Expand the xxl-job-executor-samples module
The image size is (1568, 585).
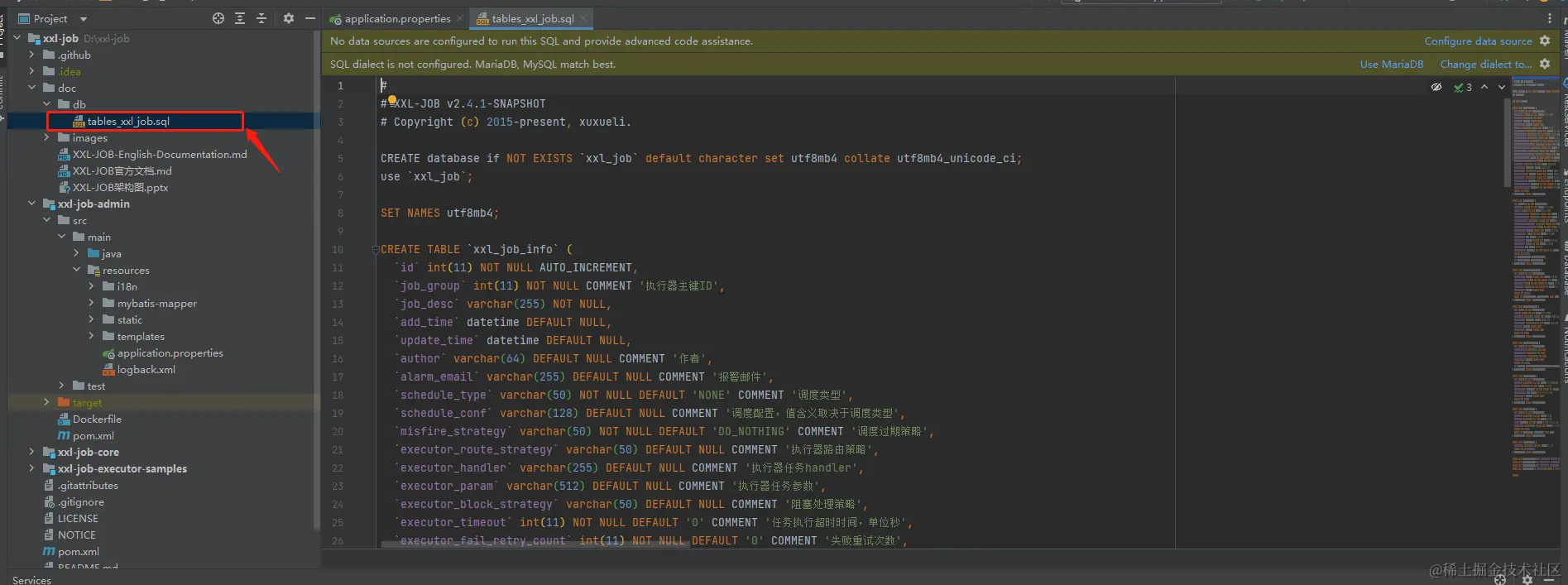(32, 468)
